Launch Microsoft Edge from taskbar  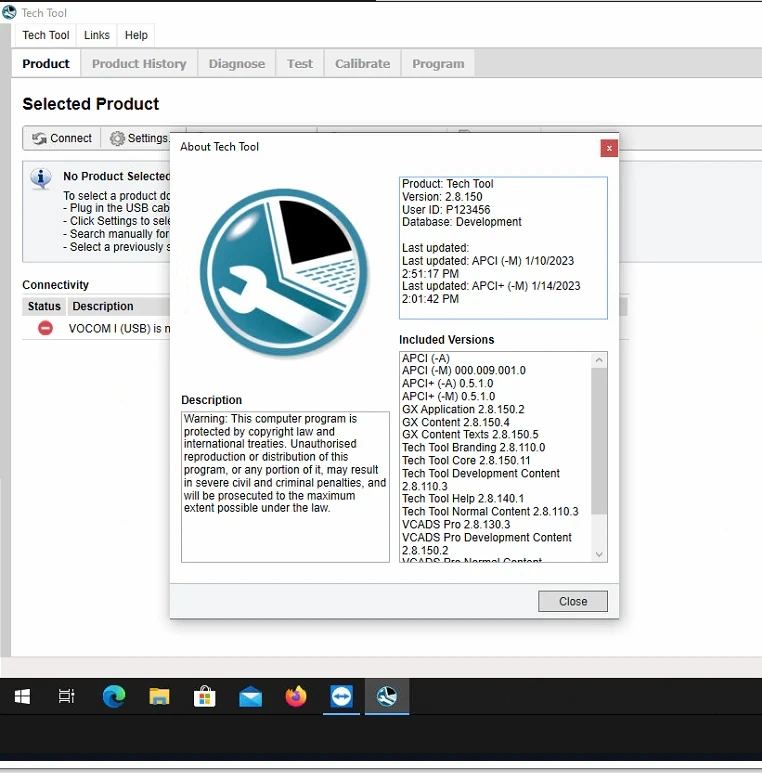pyautogui.click(x=113, y=696)
